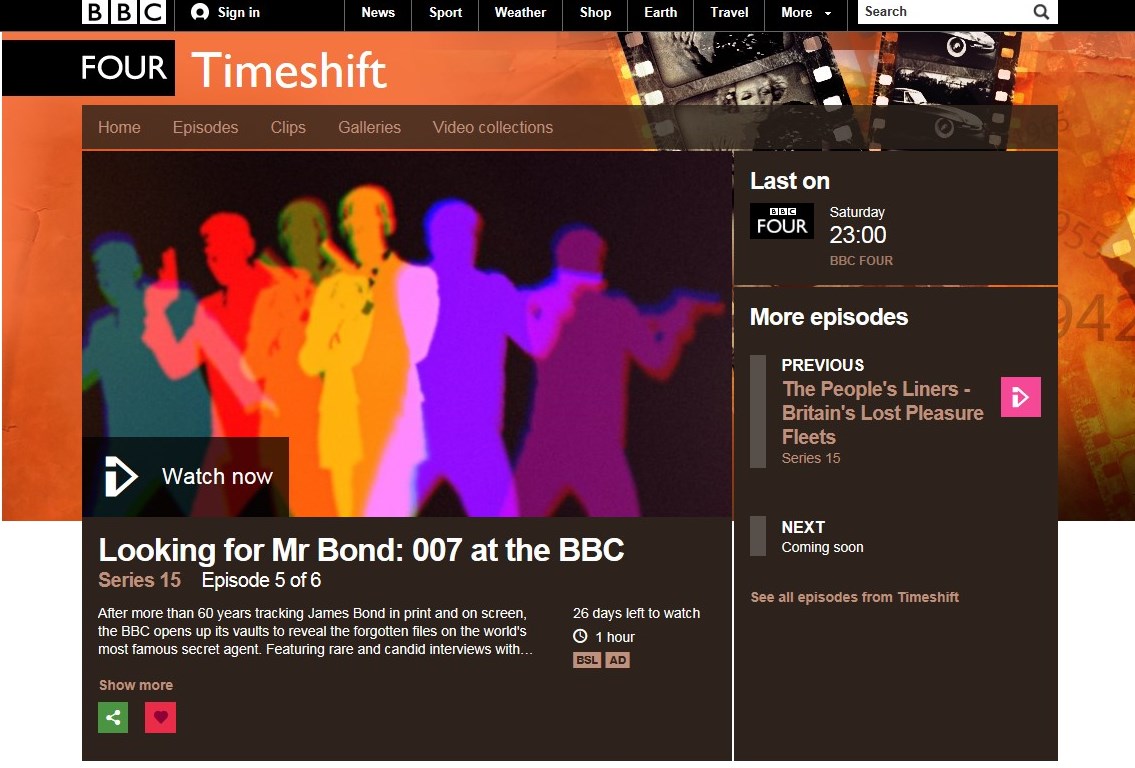1135x768 pixels.
Task: Click the Watch now button
Action: pyautogui.click(x=185, y=476)
